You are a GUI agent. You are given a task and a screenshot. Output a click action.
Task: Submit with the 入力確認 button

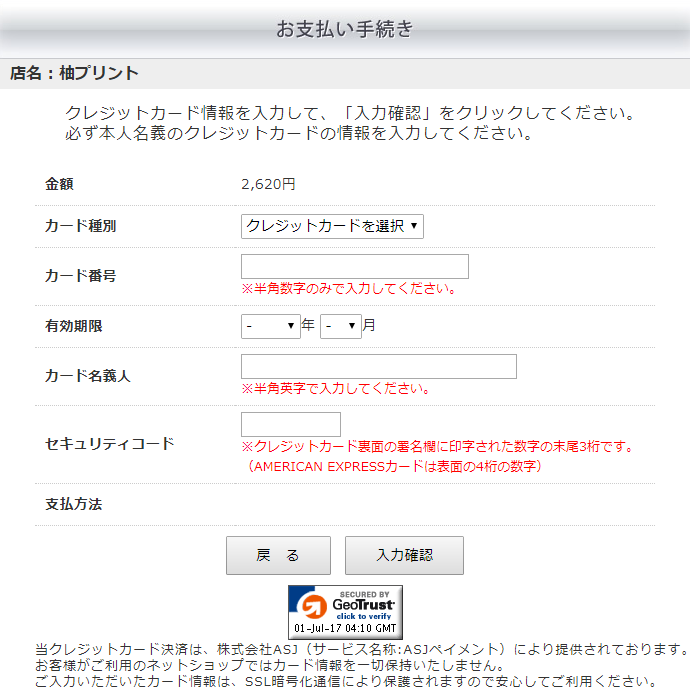[x=404, y=556]
